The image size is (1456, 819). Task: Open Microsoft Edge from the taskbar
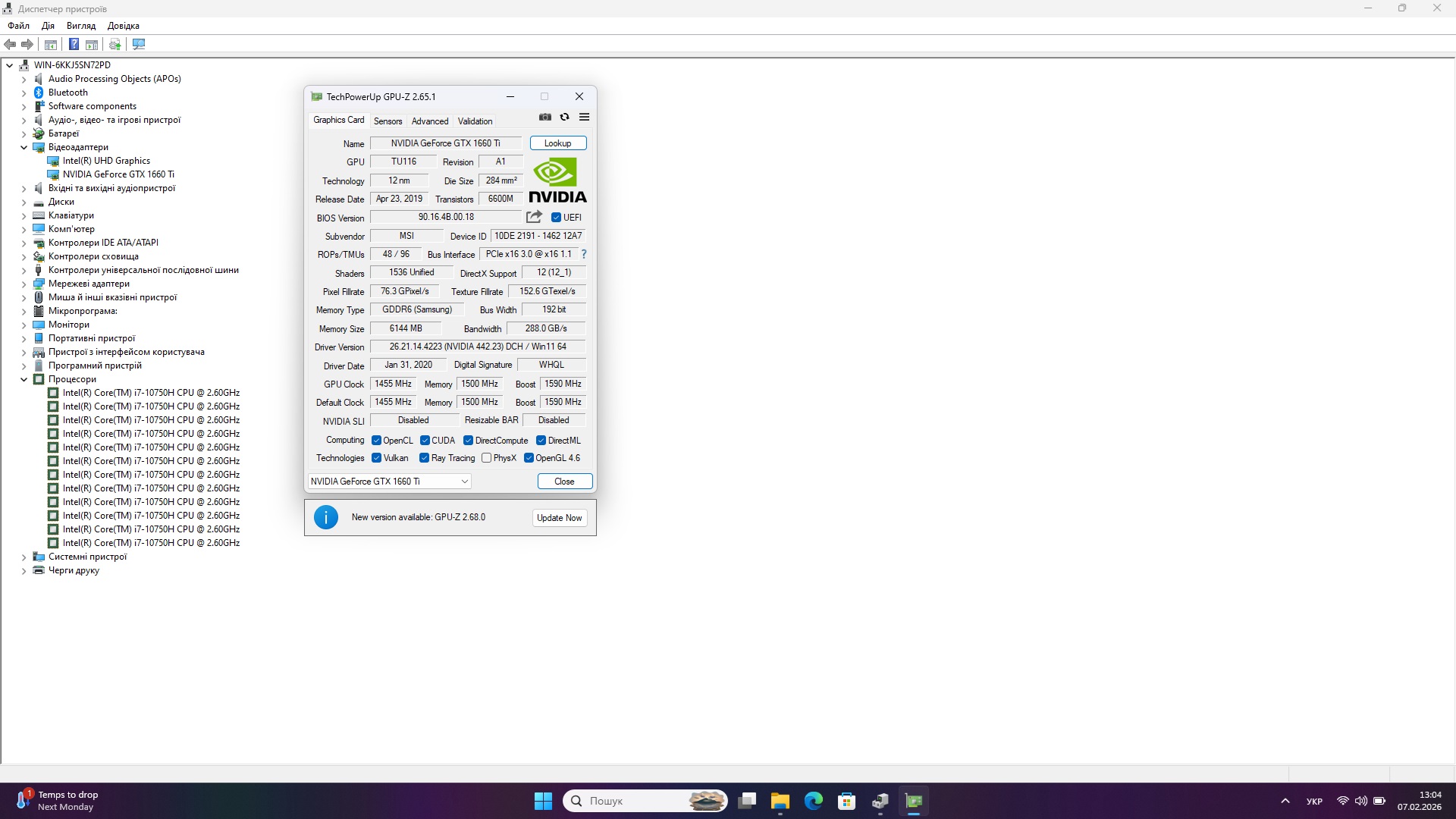[x=813, y=801]
